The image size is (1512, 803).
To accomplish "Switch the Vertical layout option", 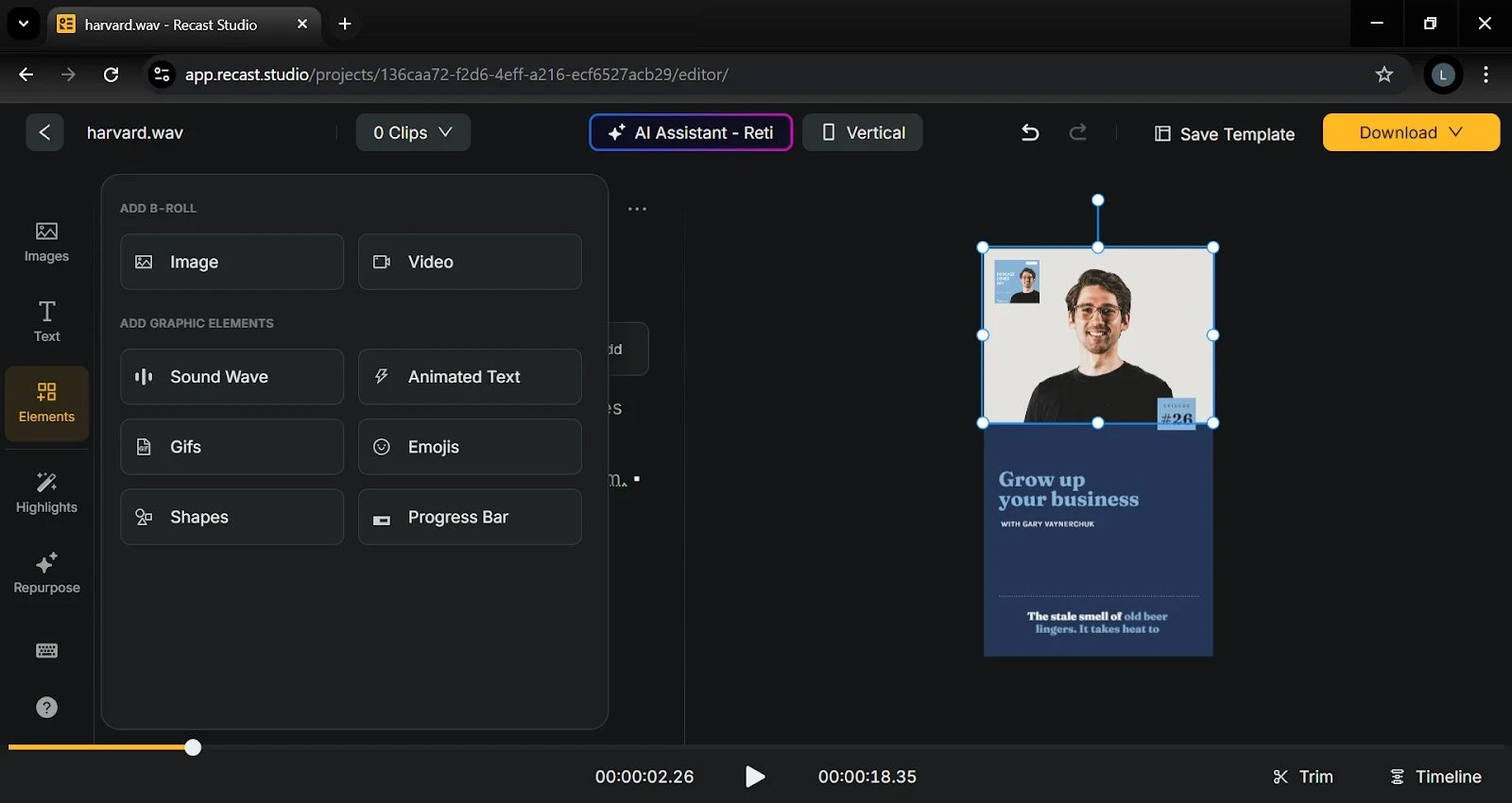I will (862, 133).
